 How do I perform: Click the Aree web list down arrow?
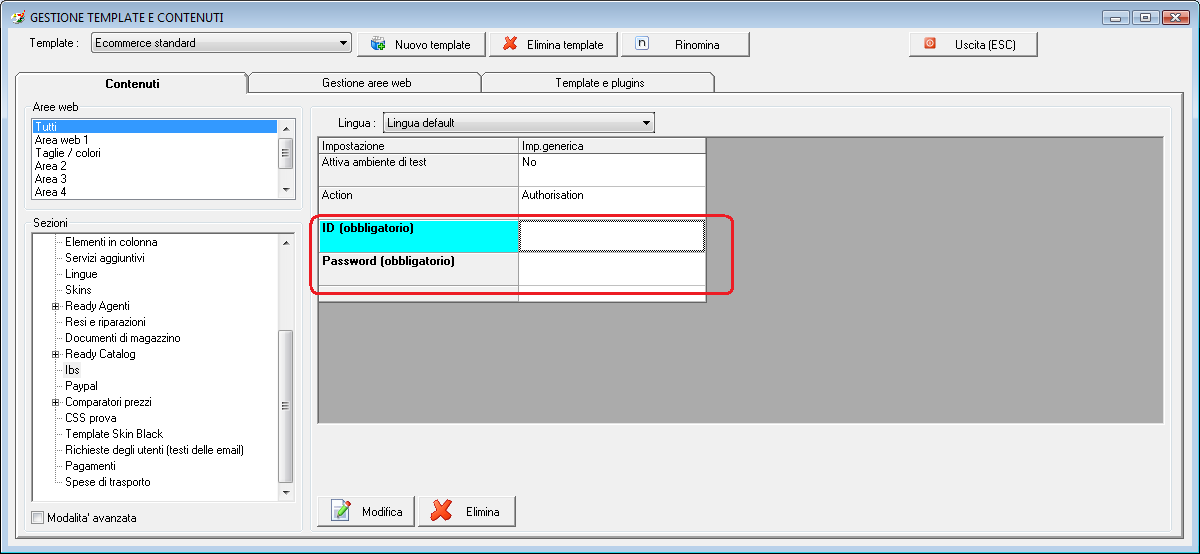coord(285,190)
